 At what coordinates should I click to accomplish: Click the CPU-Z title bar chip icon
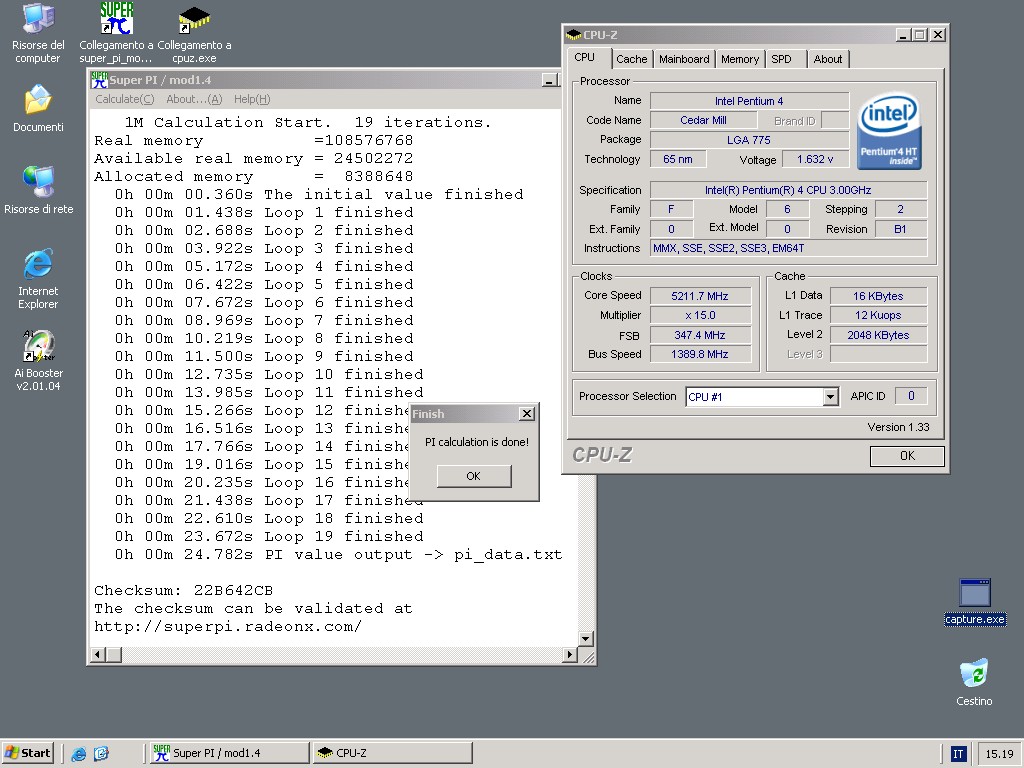[x=573, y=35]
